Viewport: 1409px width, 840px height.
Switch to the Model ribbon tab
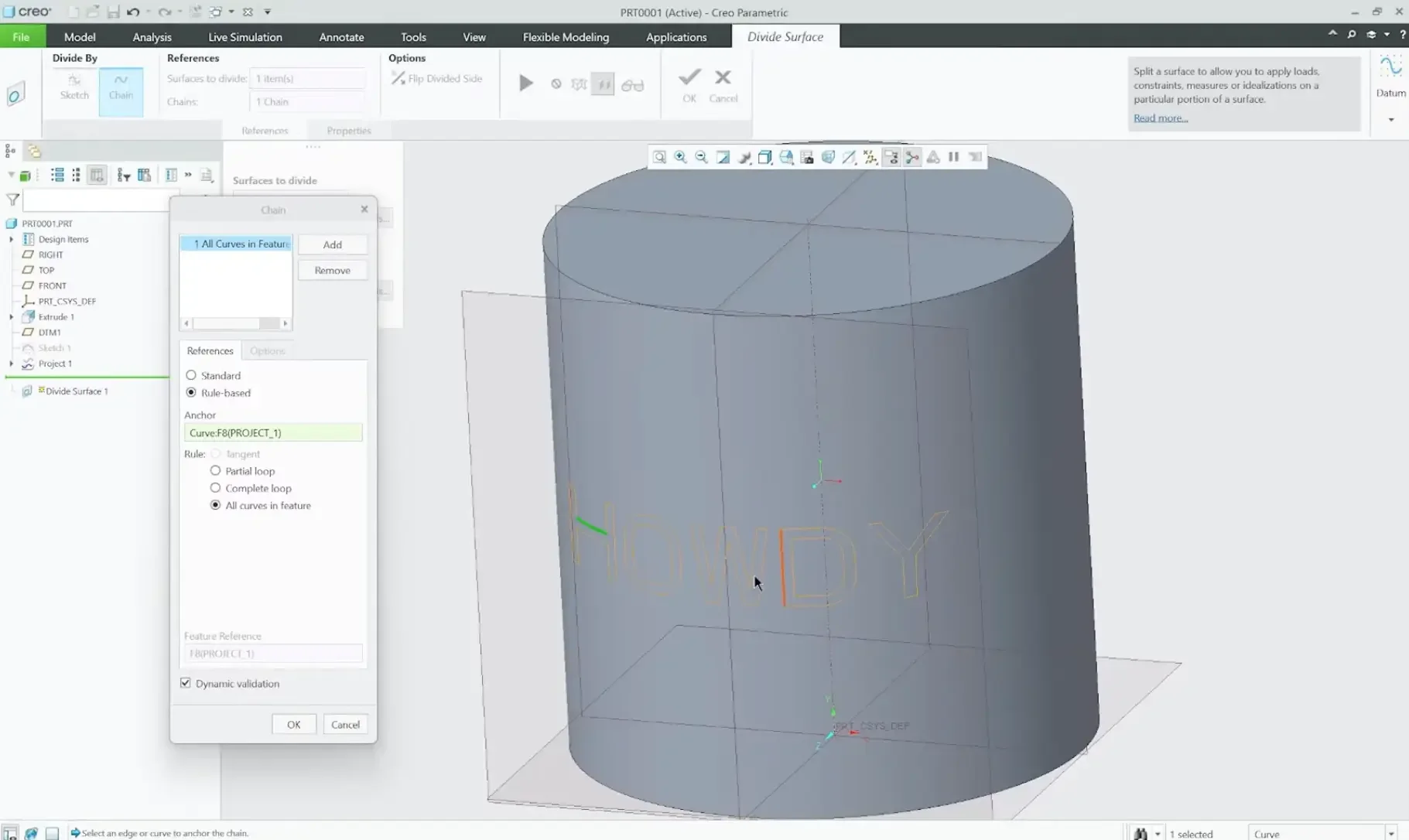80,36
